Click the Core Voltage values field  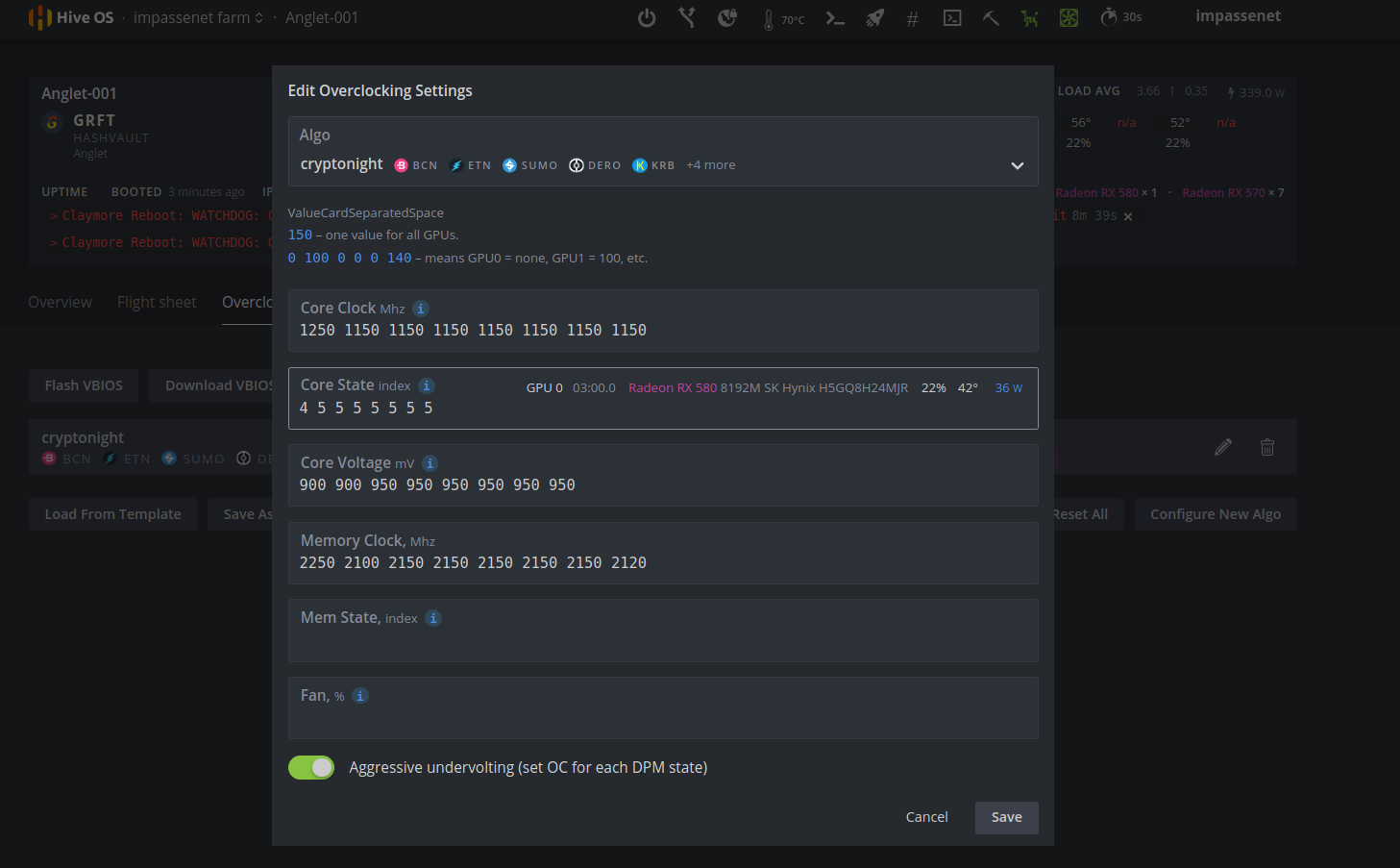(x=663, y=475)
